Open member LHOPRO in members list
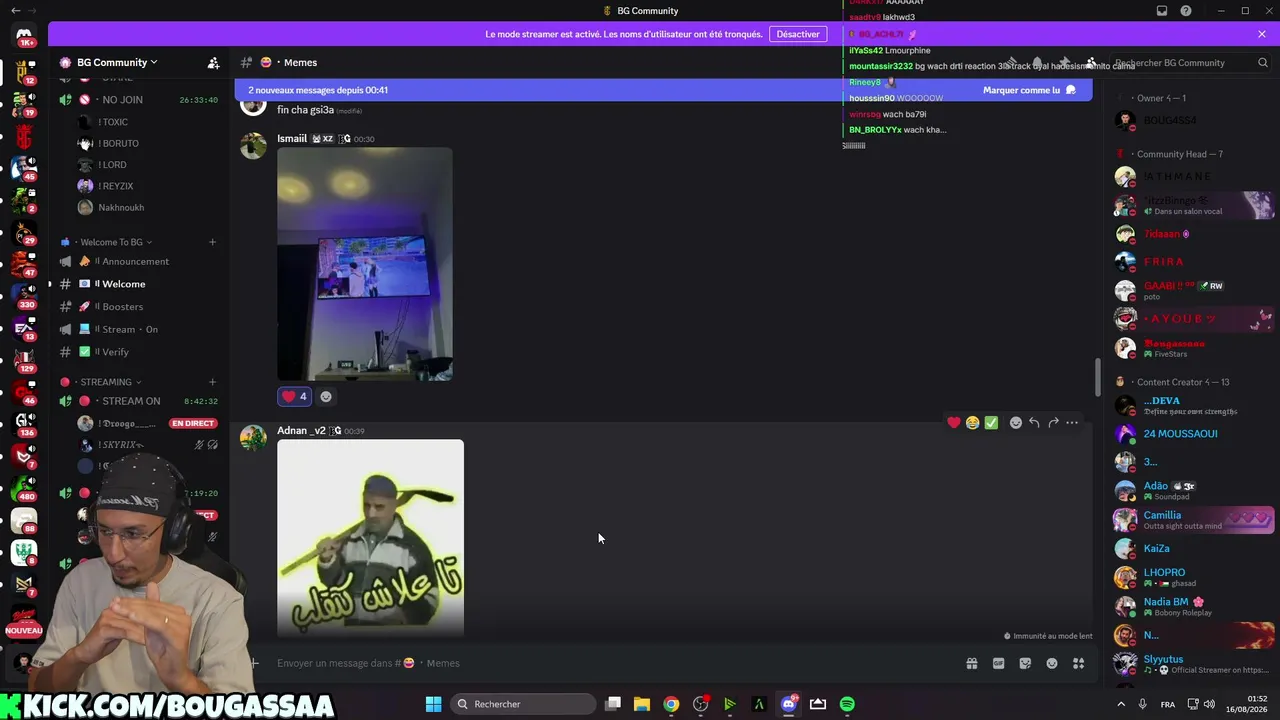 tap(1194, 577)
